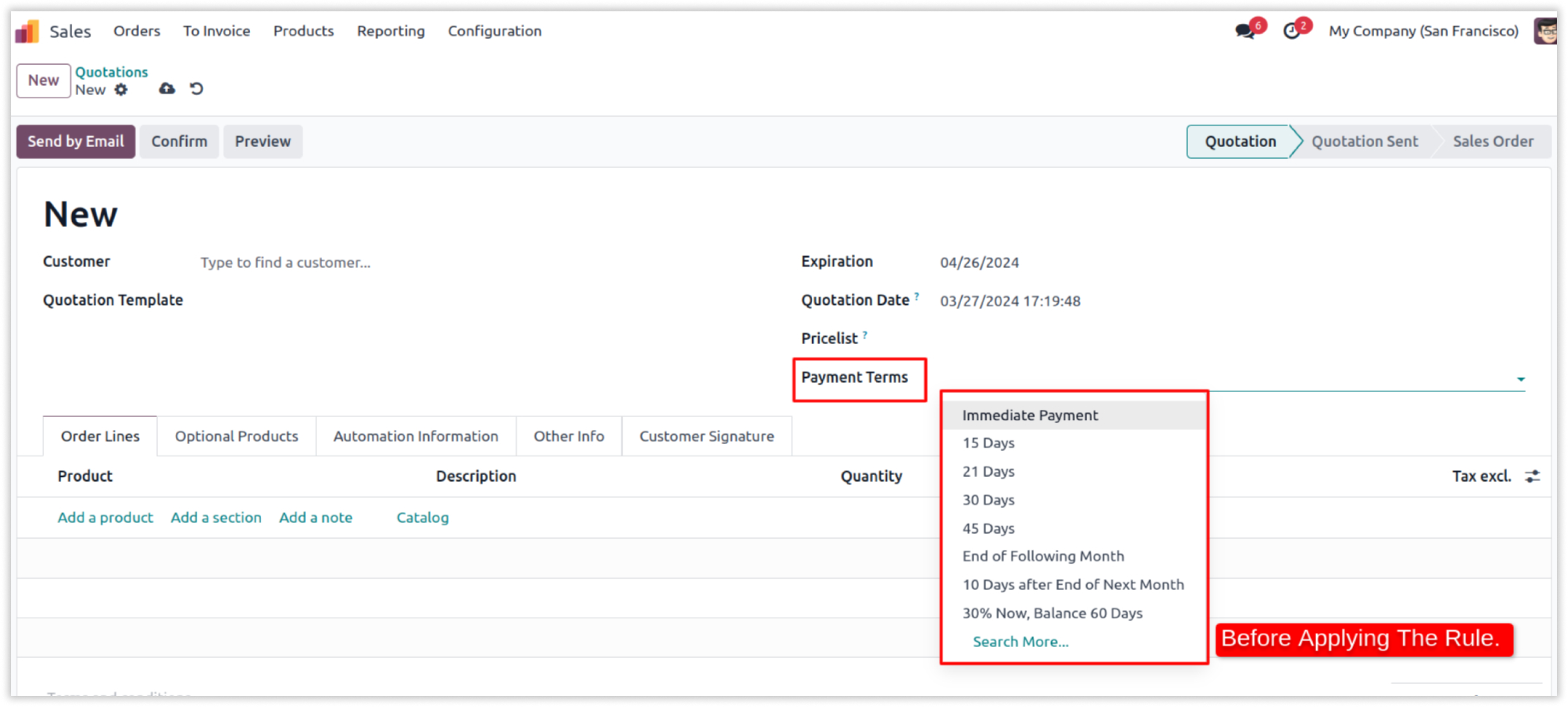Click the Quotation Date value field
The height and width of the screenshot is (707, 1568).
1233,301
